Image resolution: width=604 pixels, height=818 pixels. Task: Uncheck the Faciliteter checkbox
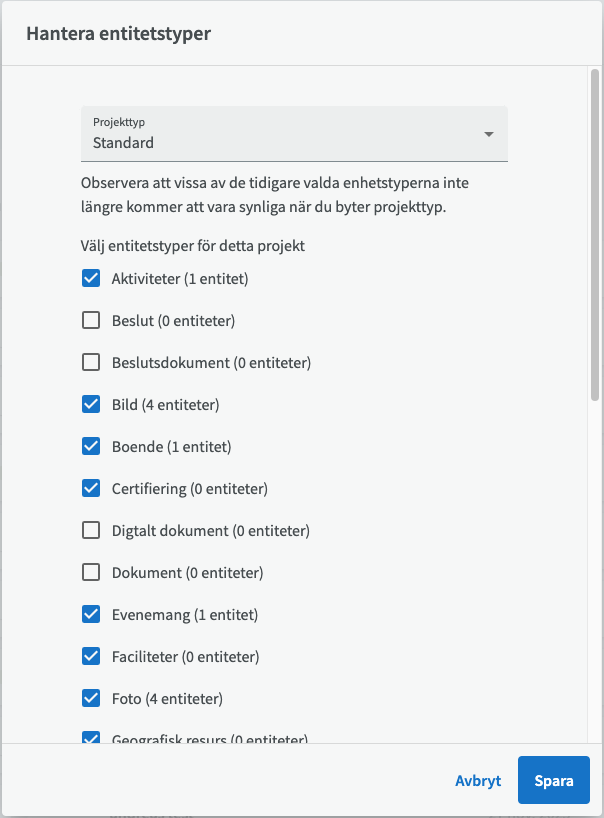(x=91, y=656)
